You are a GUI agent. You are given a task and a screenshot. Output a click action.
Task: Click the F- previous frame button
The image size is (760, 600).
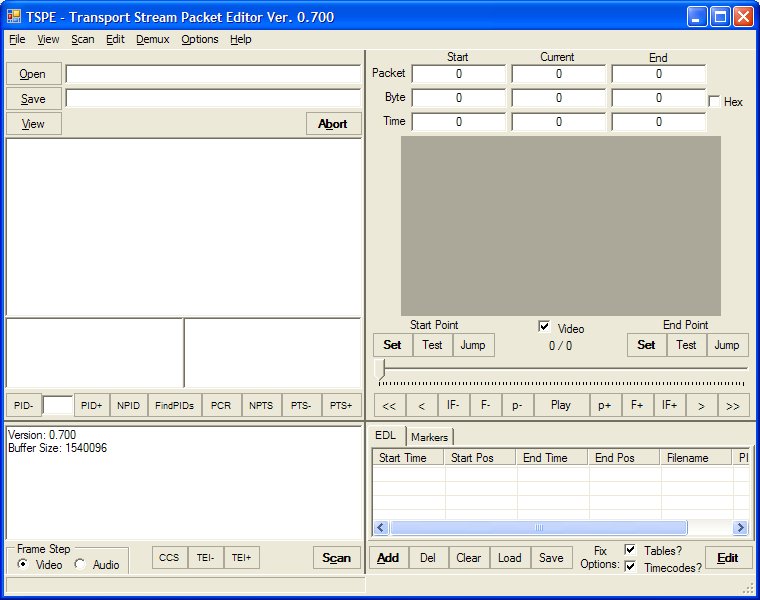(486, 405)
